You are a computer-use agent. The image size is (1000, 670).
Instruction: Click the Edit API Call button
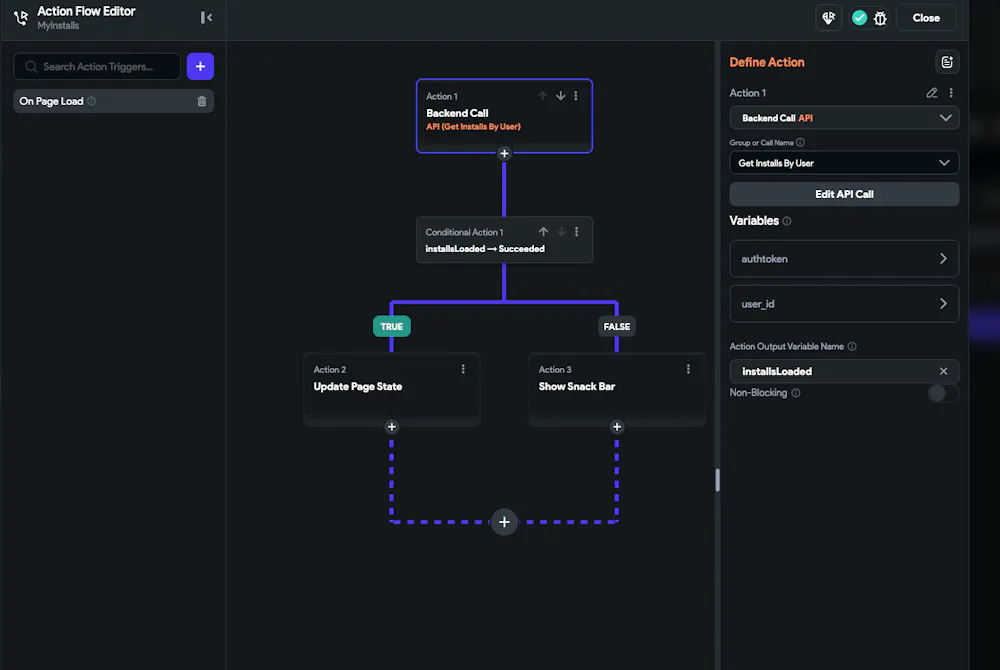tap(844, 194)
